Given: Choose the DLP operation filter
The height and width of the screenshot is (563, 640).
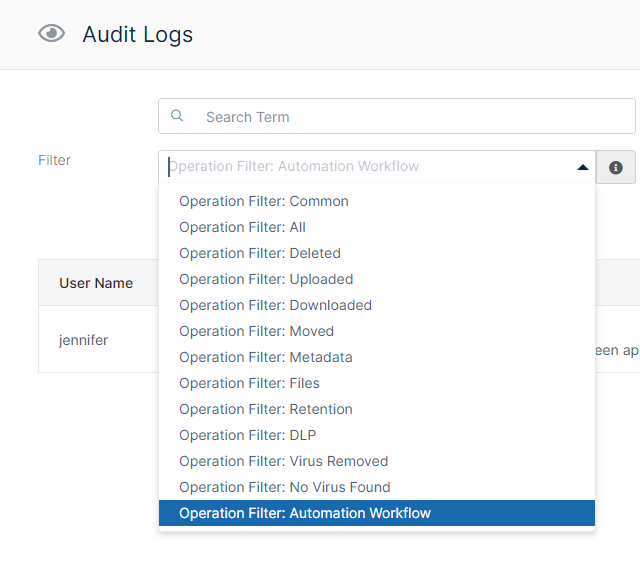Looking at the screenshot, I should pos(247,435).
